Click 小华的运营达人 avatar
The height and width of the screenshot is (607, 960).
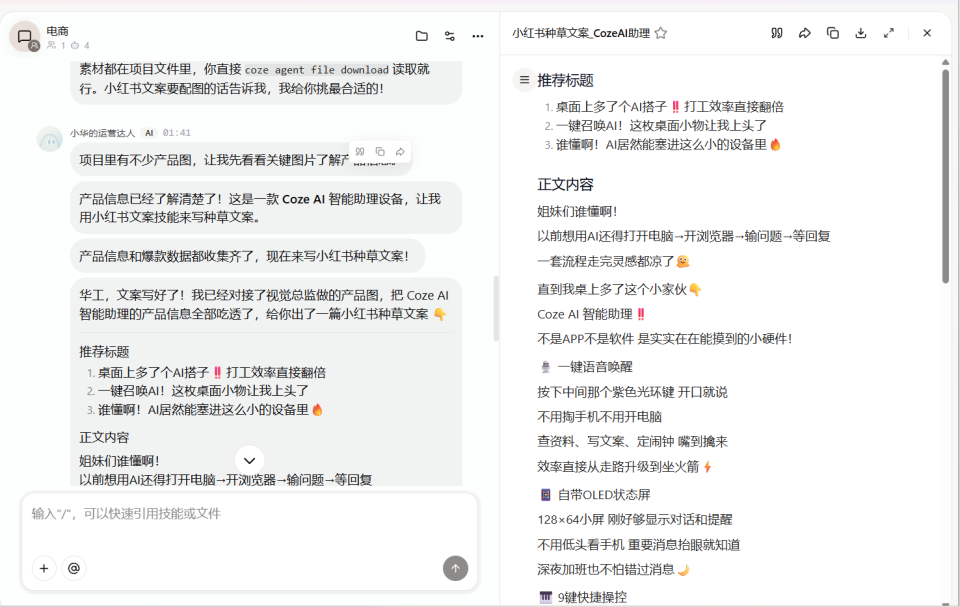point(50,140)
